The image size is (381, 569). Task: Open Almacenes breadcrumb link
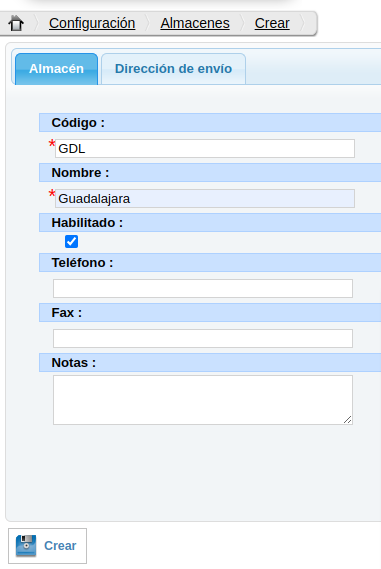point(195,23)
